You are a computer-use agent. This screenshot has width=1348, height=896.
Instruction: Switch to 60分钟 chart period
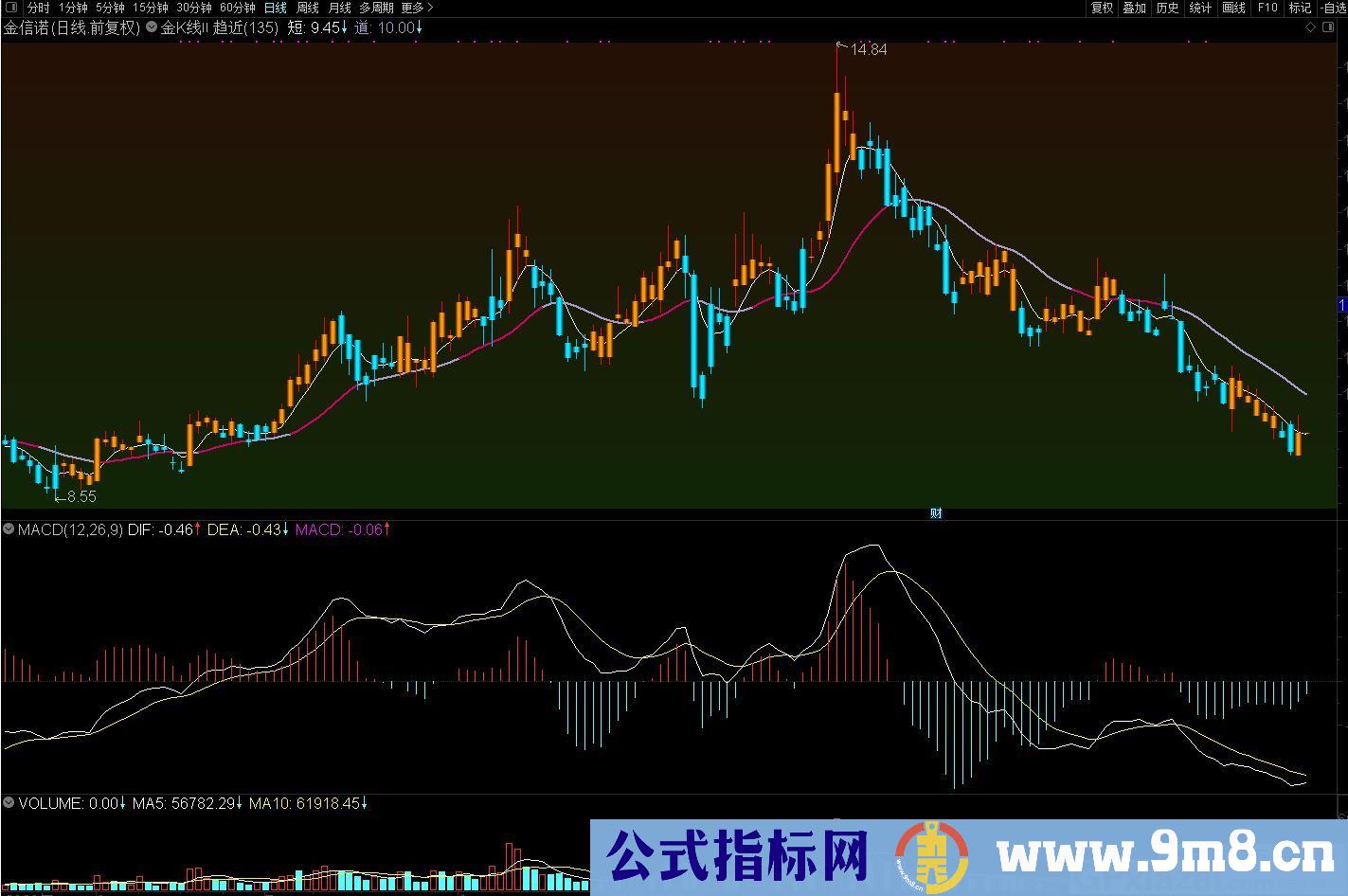pos(238,8)
